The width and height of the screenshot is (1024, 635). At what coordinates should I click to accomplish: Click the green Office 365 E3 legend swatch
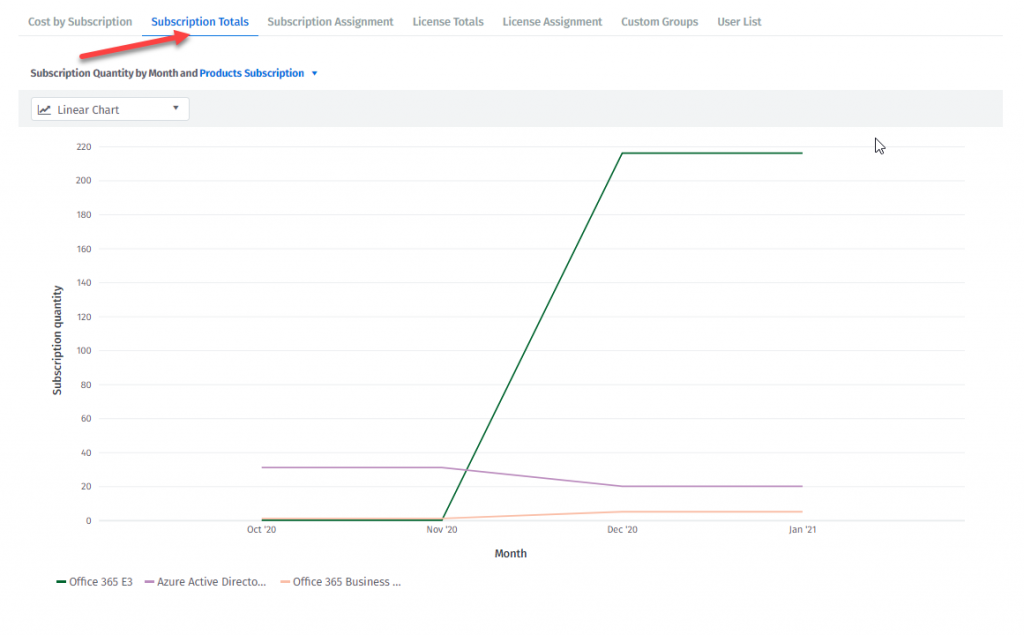click(x=61, y=582)
